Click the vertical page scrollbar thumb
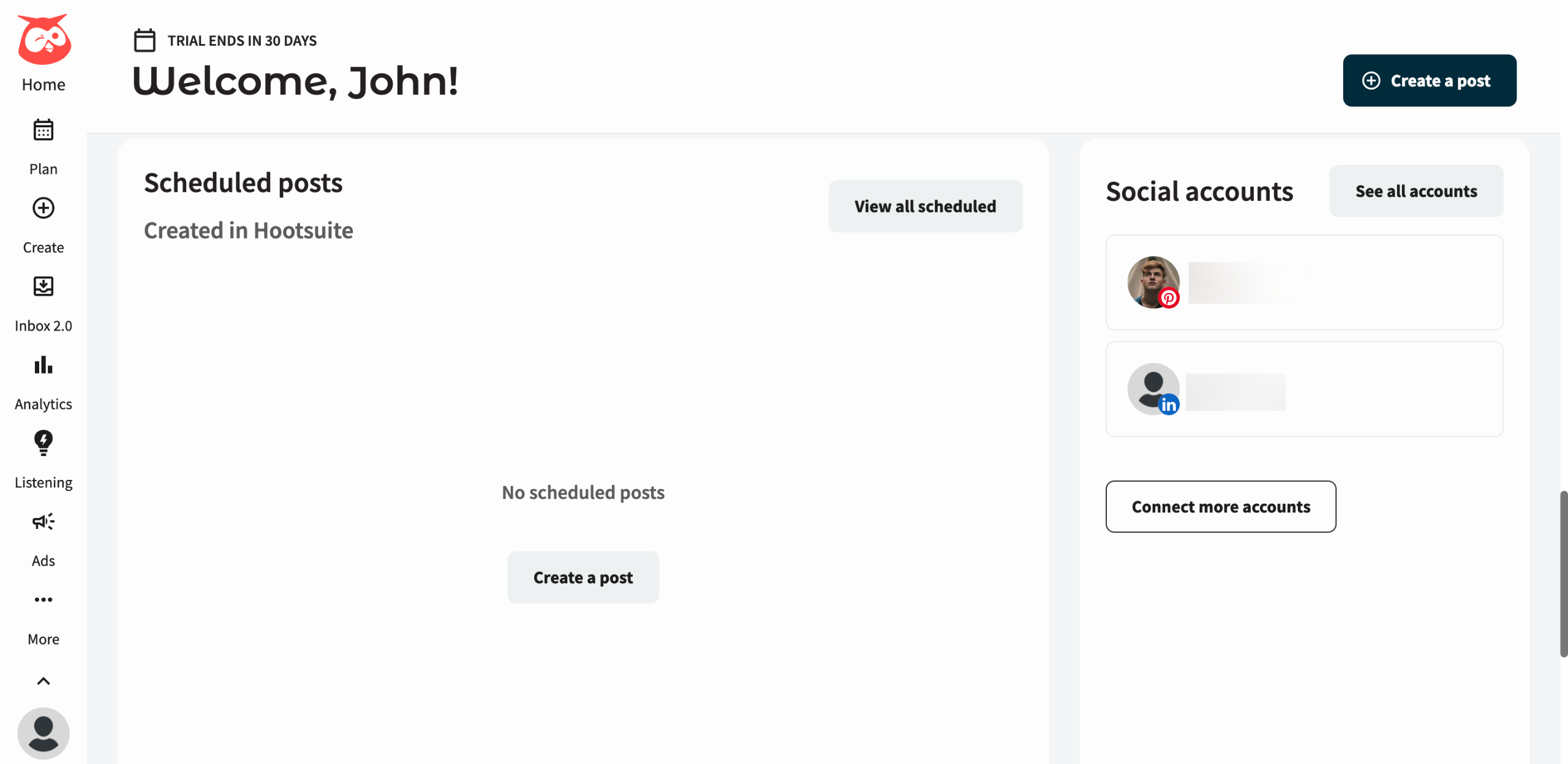Image resolution: width=1568 pixels, height=764 pixels. [x=1563, y=573]
